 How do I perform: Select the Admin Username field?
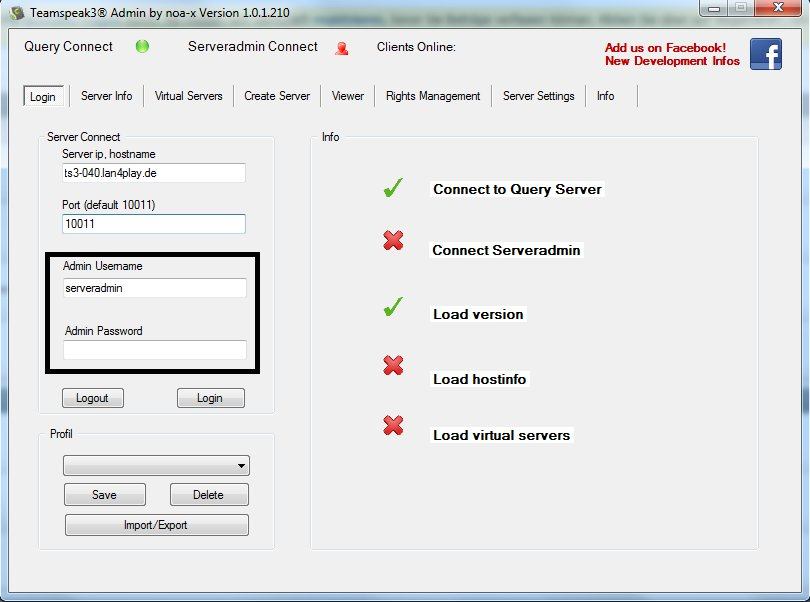tap(155, 288)
